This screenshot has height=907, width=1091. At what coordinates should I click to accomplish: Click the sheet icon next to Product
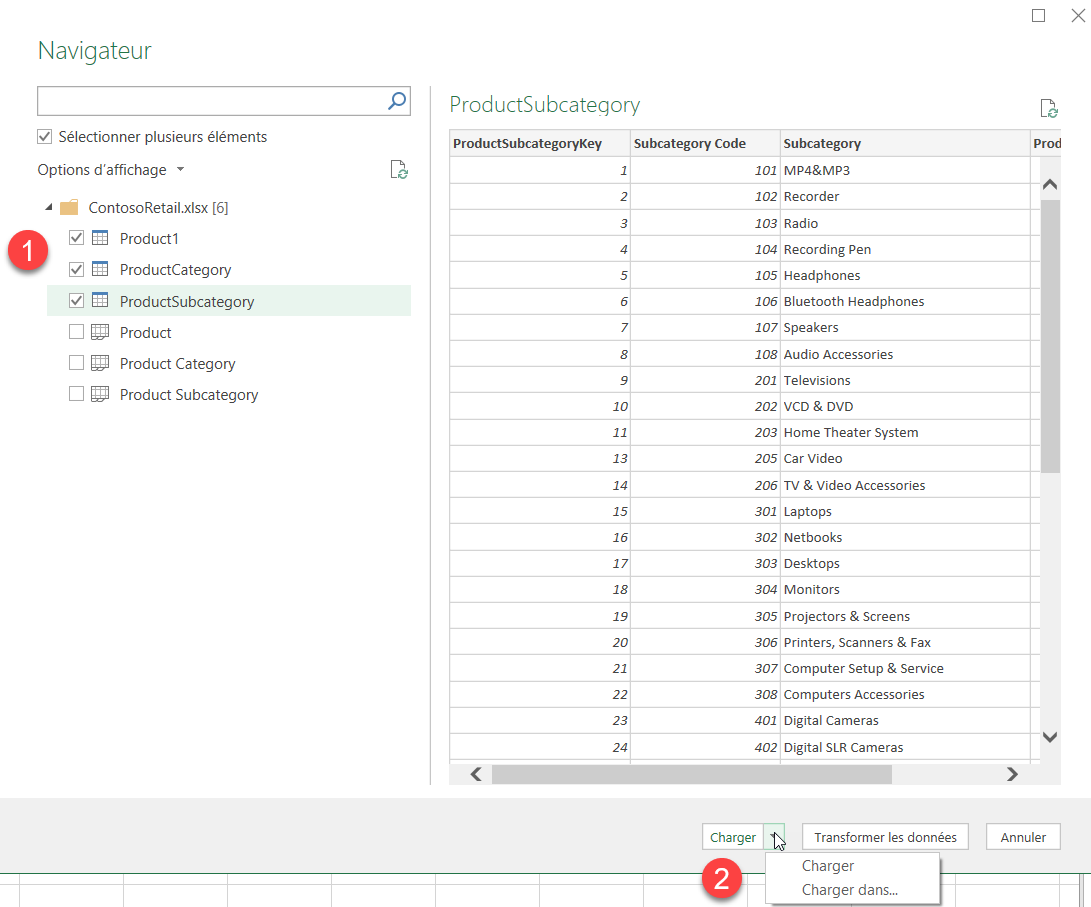(x=100, y=331)
